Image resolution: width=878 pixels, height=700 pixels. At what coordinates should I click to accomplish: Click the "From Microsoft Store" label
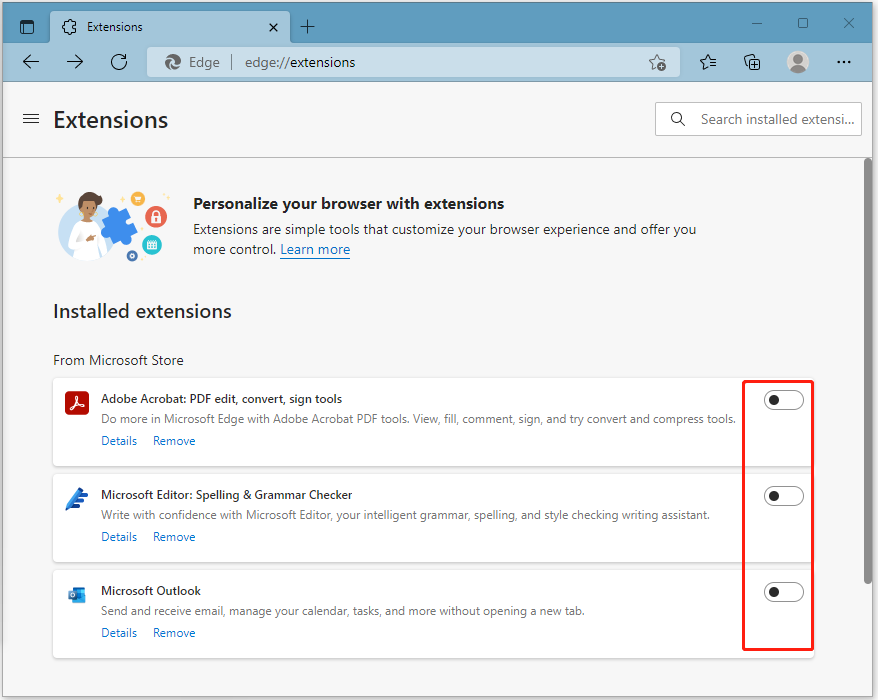[x=118, y=360]
